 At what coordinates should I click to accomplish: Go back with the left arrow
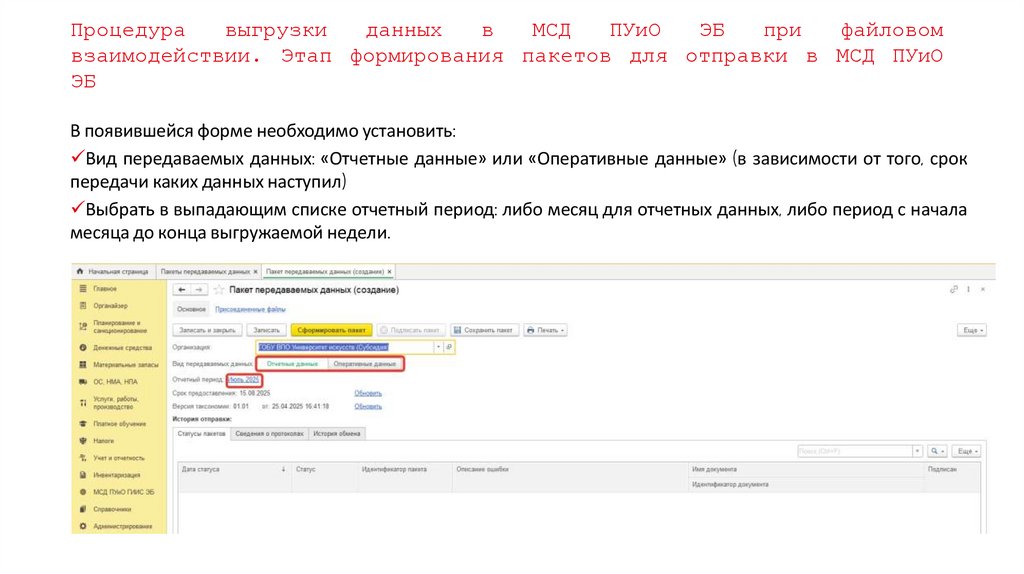coord(182,289)
